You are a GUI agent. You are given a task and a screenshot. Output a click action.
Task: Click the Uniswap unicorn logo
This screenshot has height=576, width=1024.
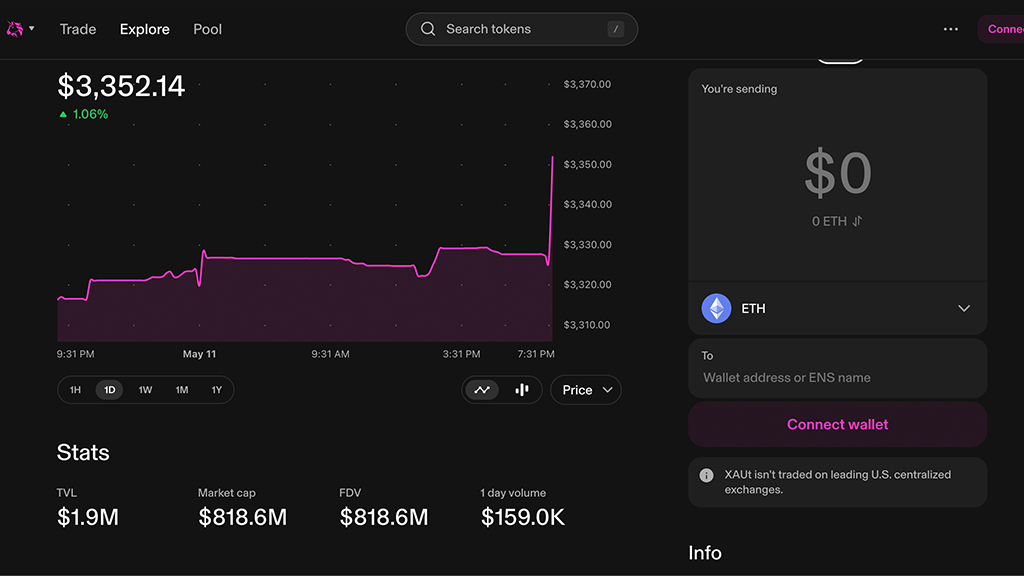(x=15, y=29)
